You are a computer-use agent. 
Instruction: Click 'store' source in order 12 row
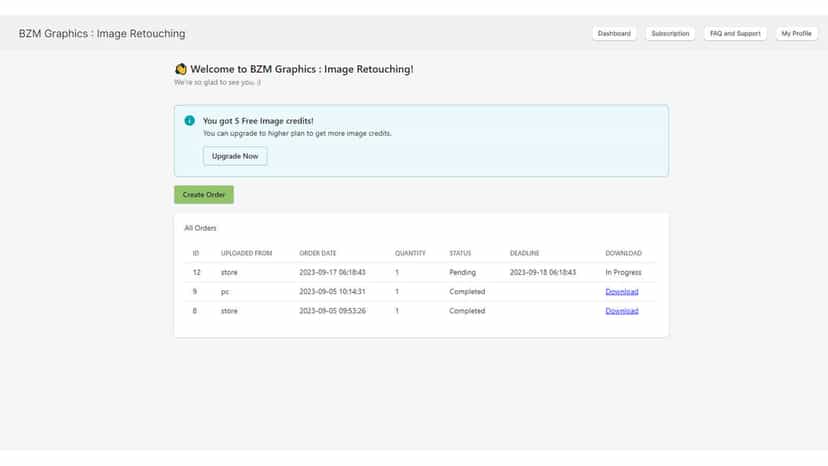coord(229,273)
